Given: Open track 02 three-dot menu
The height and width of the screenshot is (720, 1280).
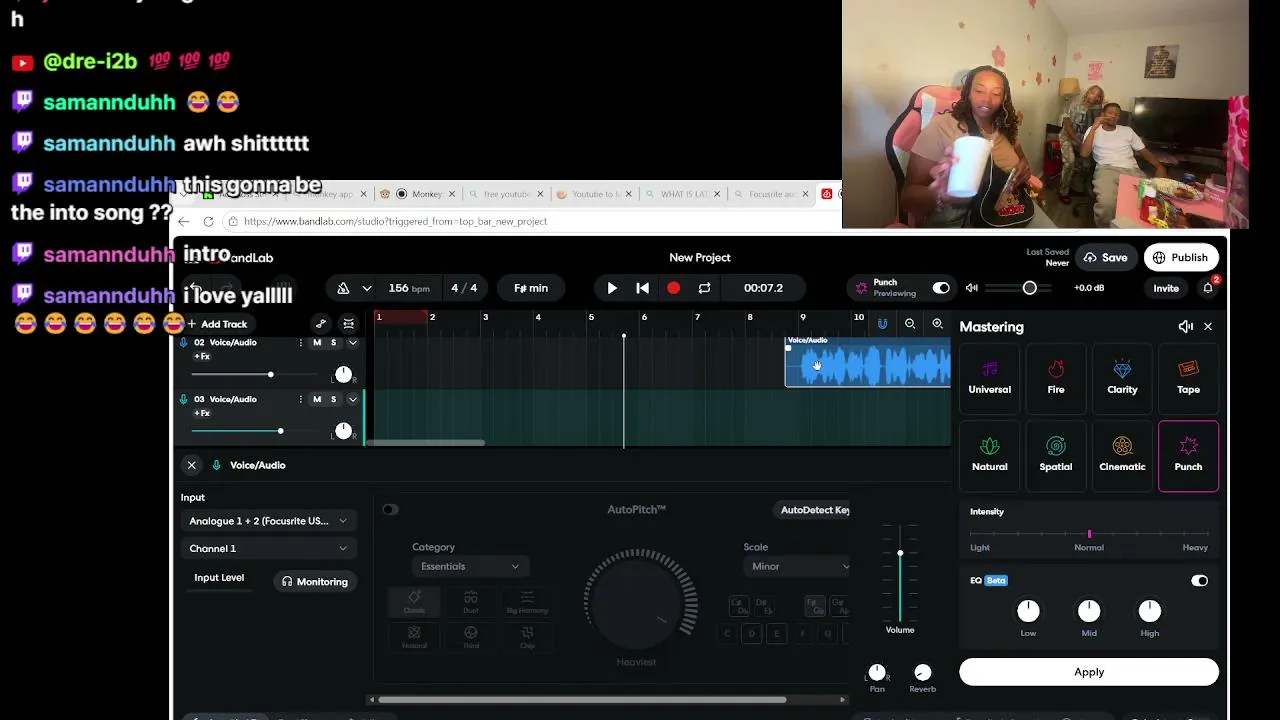Looking at the screenshot, I should pyautogui.click(x=300, y=343).
